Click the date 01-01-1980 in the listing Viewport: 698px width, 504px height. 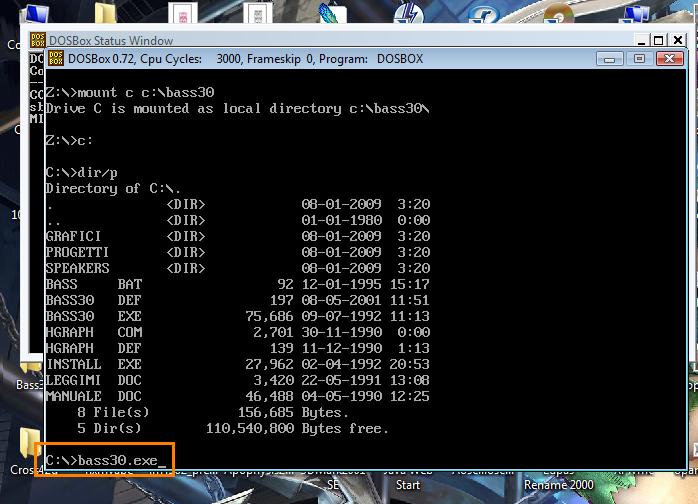341,220
